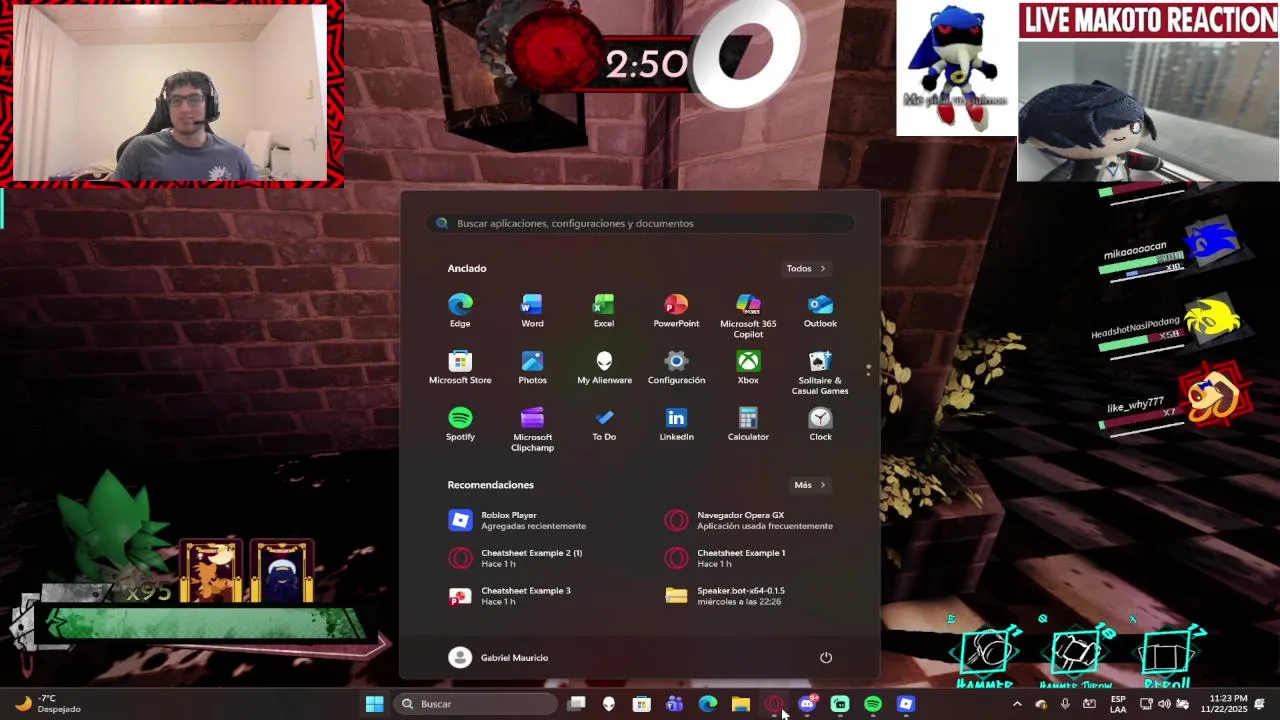Show all apps with Todos button
Screen dimensions: 1280x720
click(x=805, y=268)
